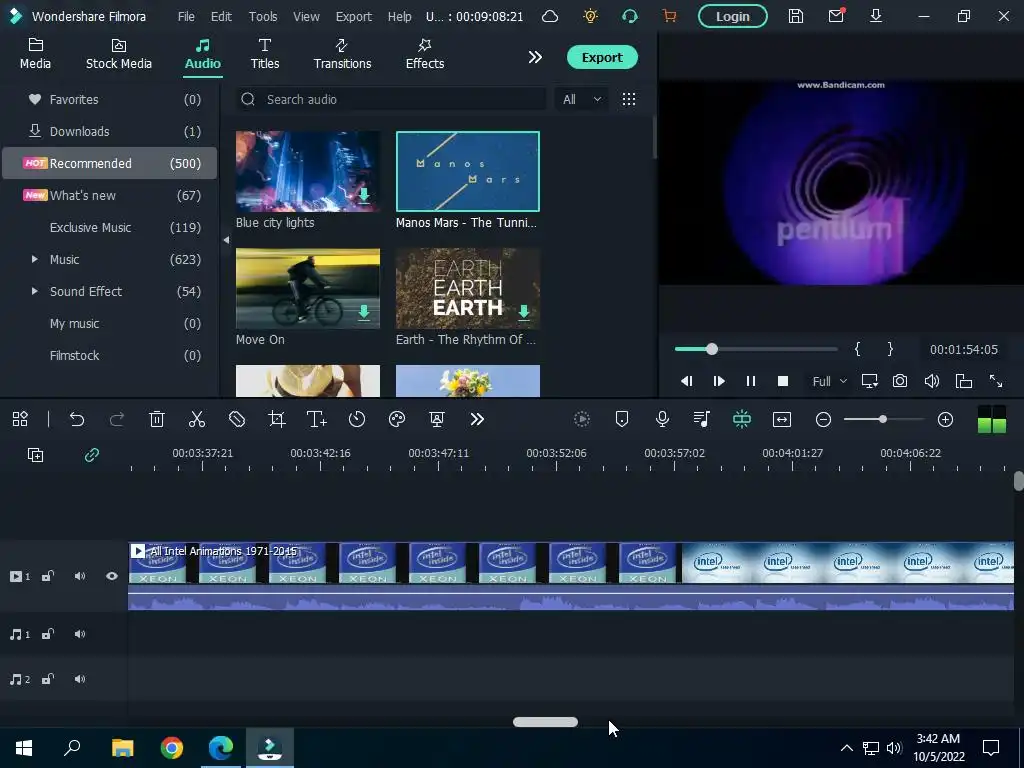Add a marker with the shield icon
The image size is (1024, 768).
622,419
